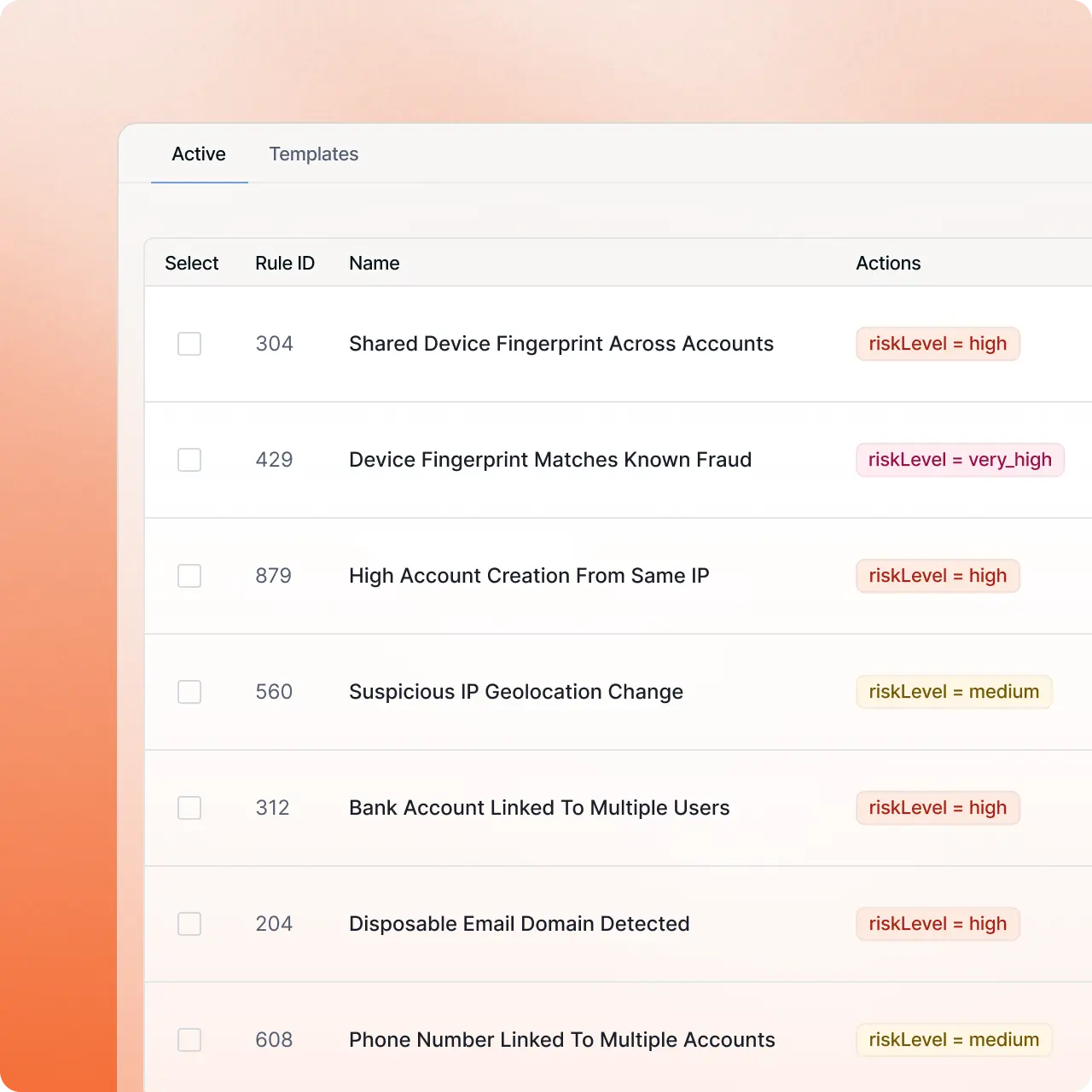Screen dimensions: 1092x1092
Task: Check the Phone Number Linked To Multiple Accounts rule
Action: tap(189, 1040)
